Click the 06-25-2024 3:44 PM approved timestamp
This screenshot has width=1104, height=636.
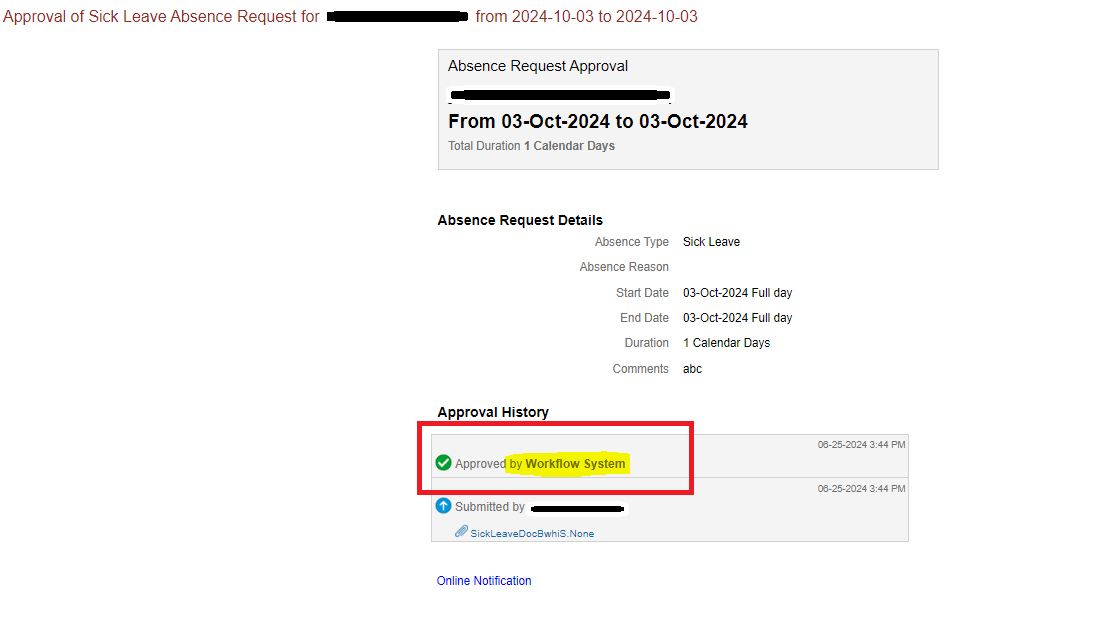coord(862,444)
